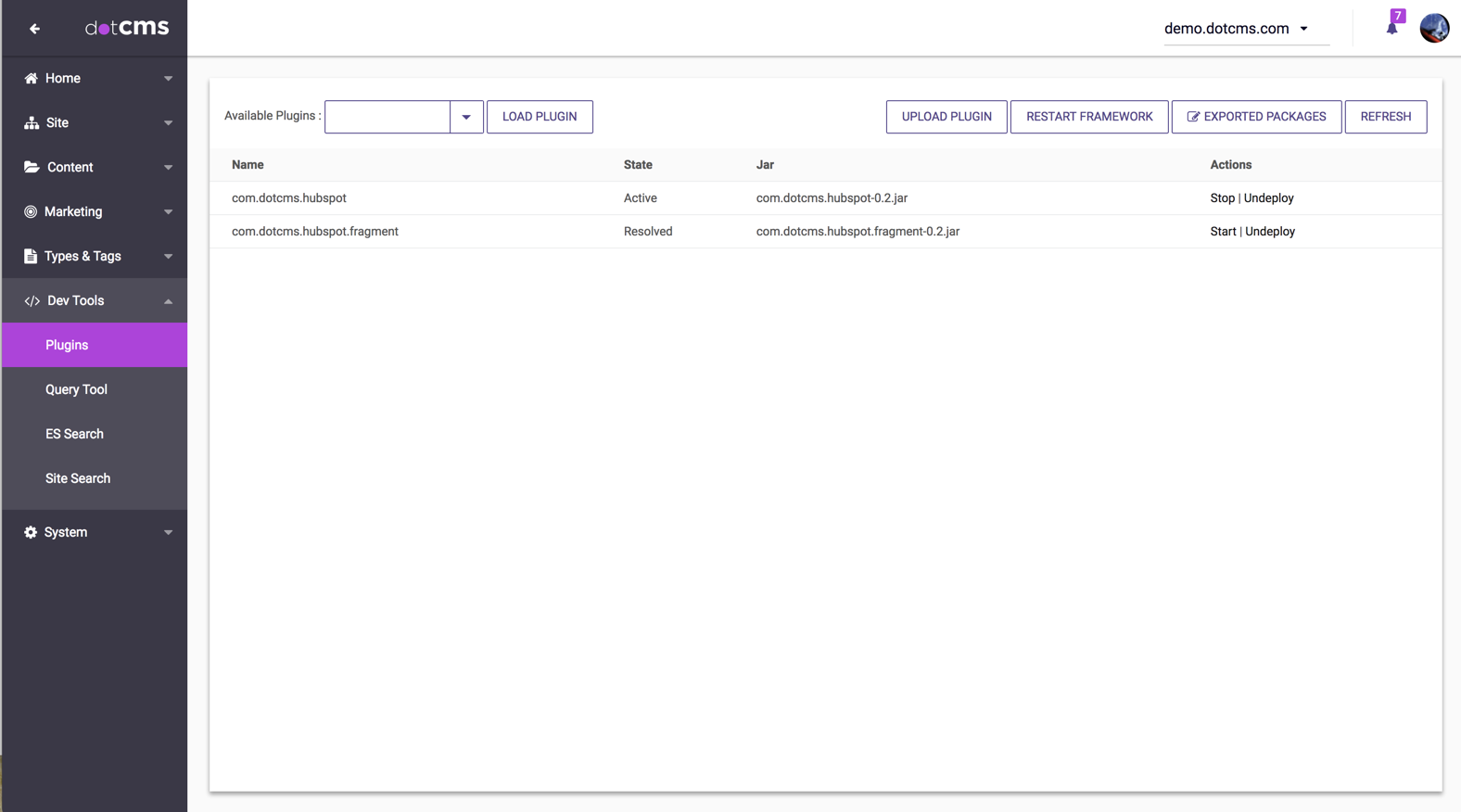The height and width of the screenshot is (812, 1461).
Task: Collapse the Dev Tools section chevron
Action: pos(168,301)
